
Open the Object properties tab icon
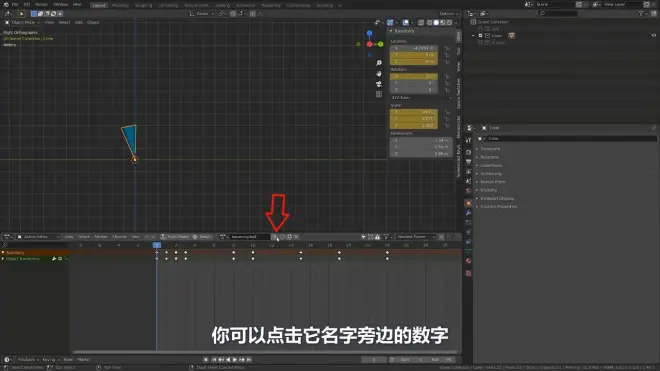pos(468,203)
